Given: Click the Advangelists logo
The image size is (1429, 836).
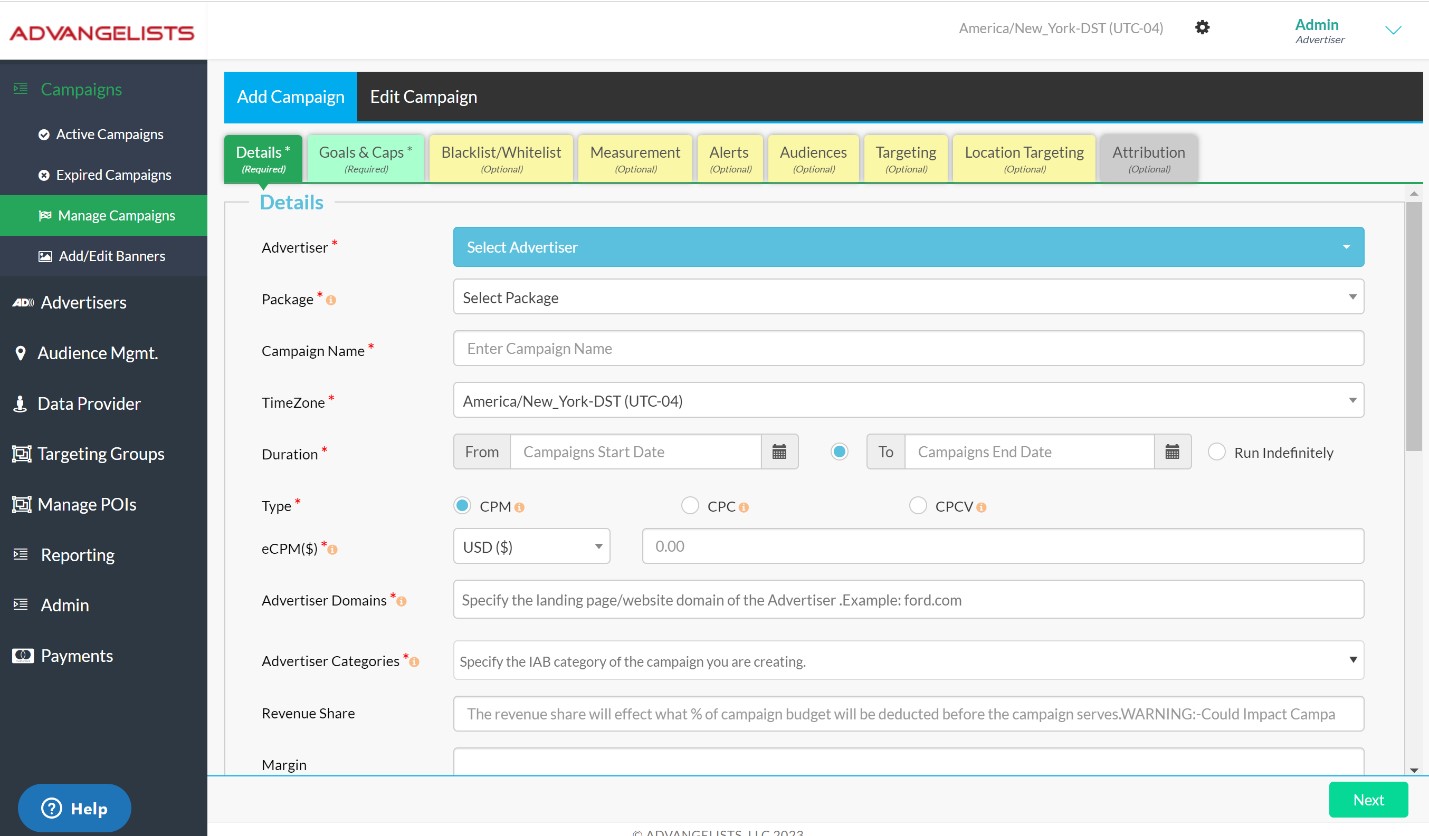Looking at the screenshot, I should coord(102,33).
